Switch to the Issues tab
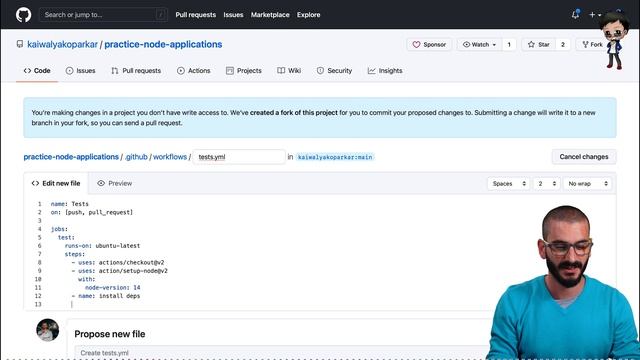This screenshot has height=360, width=640. [x=80, y=71]
